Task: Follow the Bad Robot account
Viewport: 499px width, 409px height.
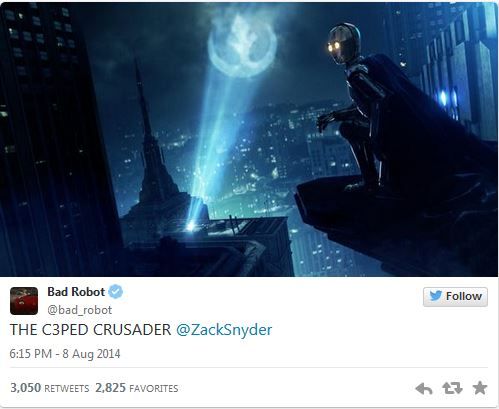Action: (455, 296)
